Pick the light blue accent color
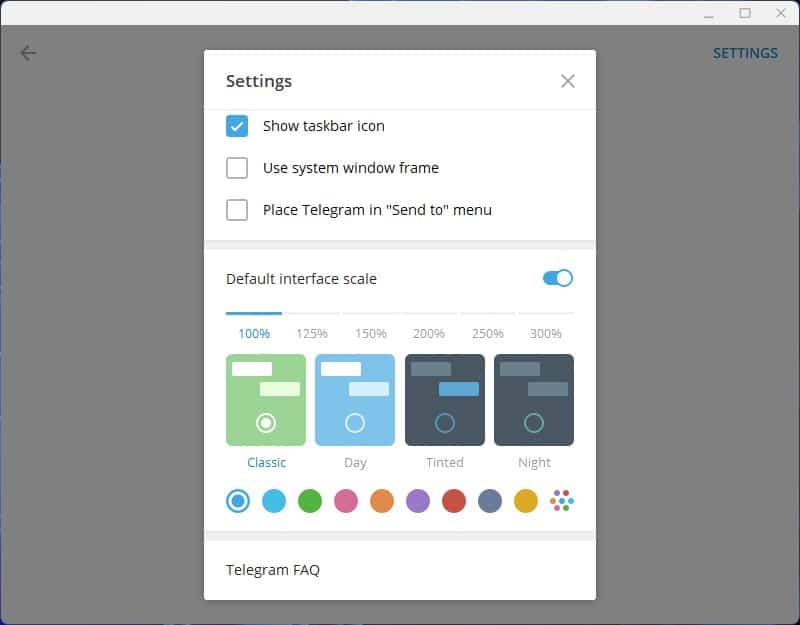The height and width of the screenshot is (625, 800). click(274, 501)
